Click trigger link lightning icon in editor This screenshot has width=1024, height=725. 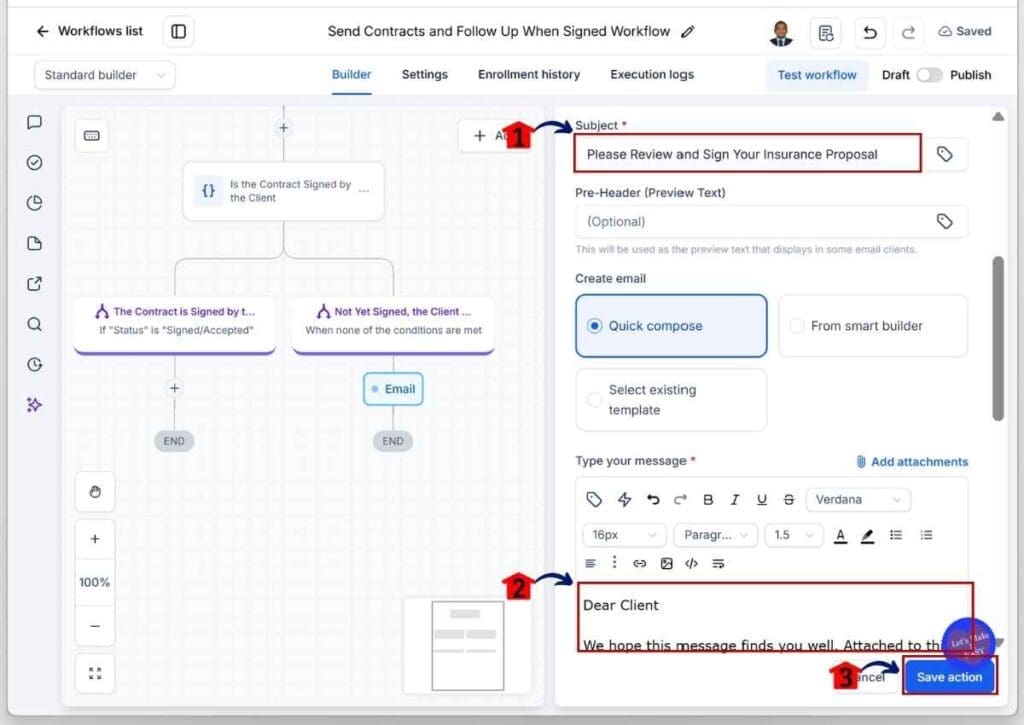tap(624, 500)
